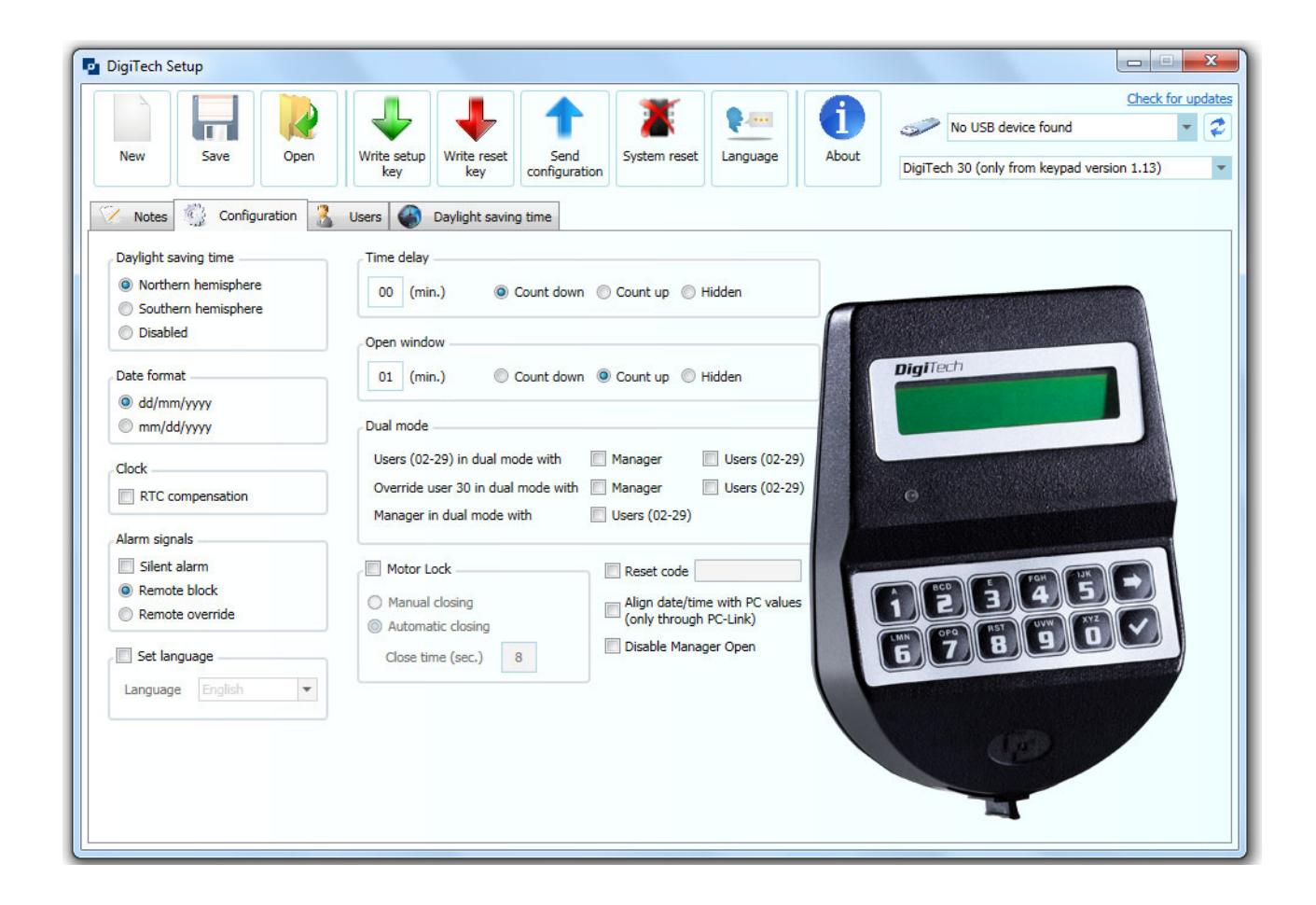Select Northern hemisphere option

126,285
